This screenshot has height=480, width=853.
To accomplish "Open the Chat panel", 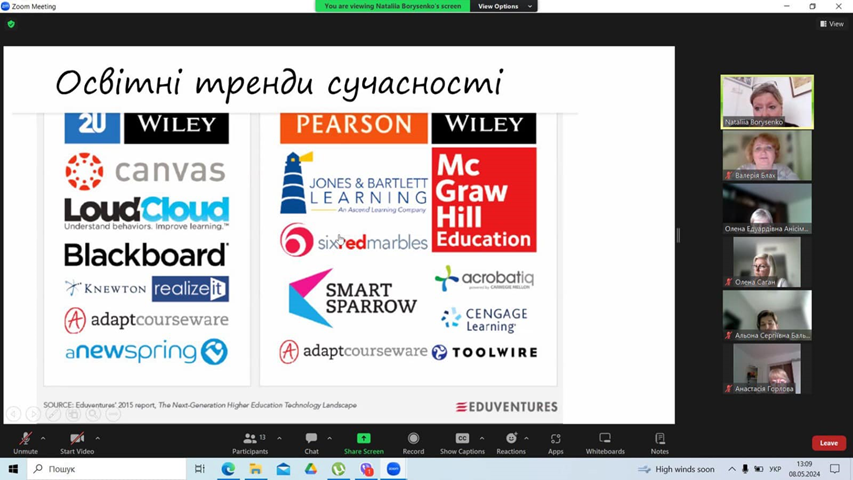I will click(x=311, y=443).
